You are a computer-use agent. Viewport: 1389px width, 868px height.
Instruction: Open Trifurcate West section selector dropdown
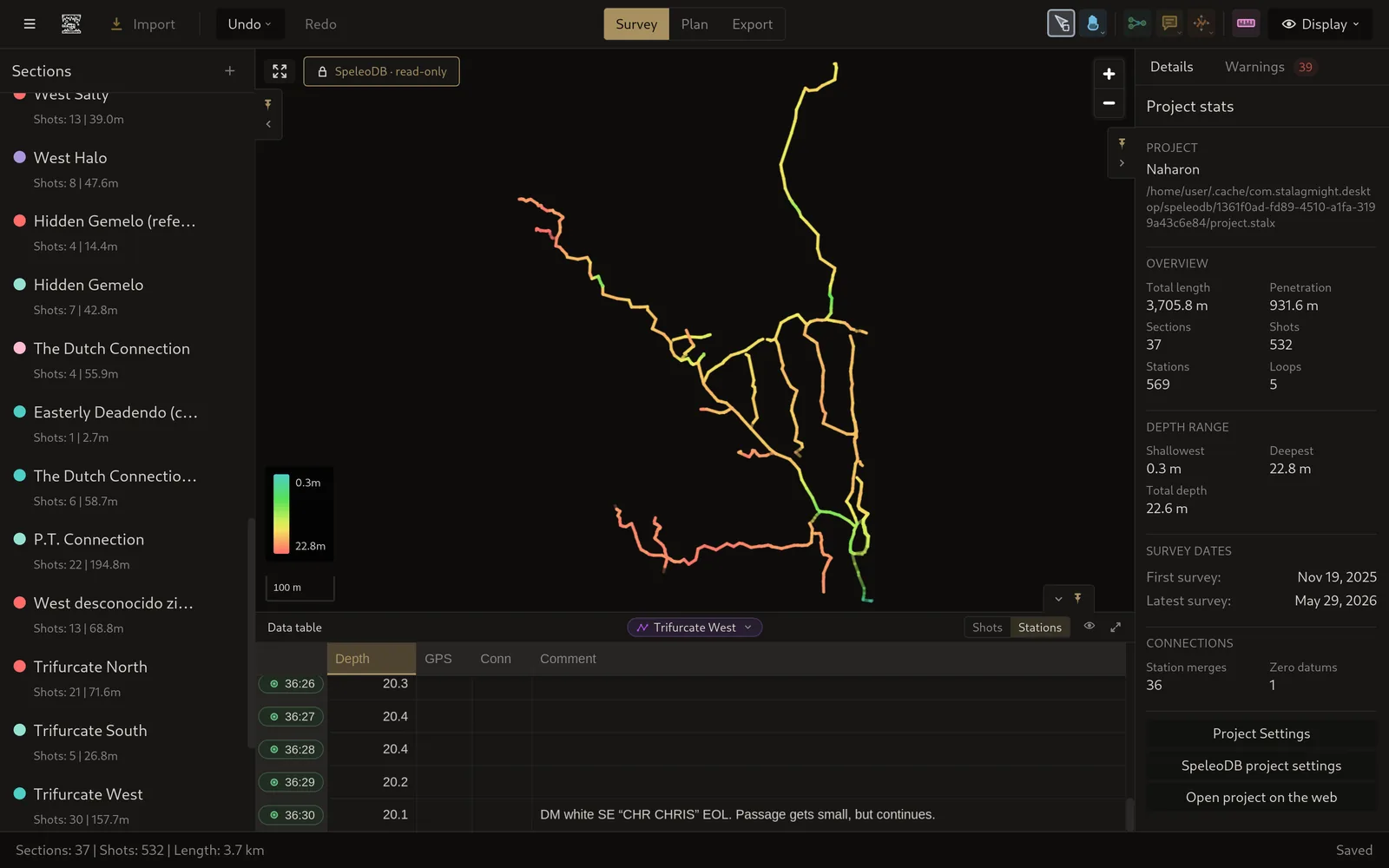[x=694, y=628]
